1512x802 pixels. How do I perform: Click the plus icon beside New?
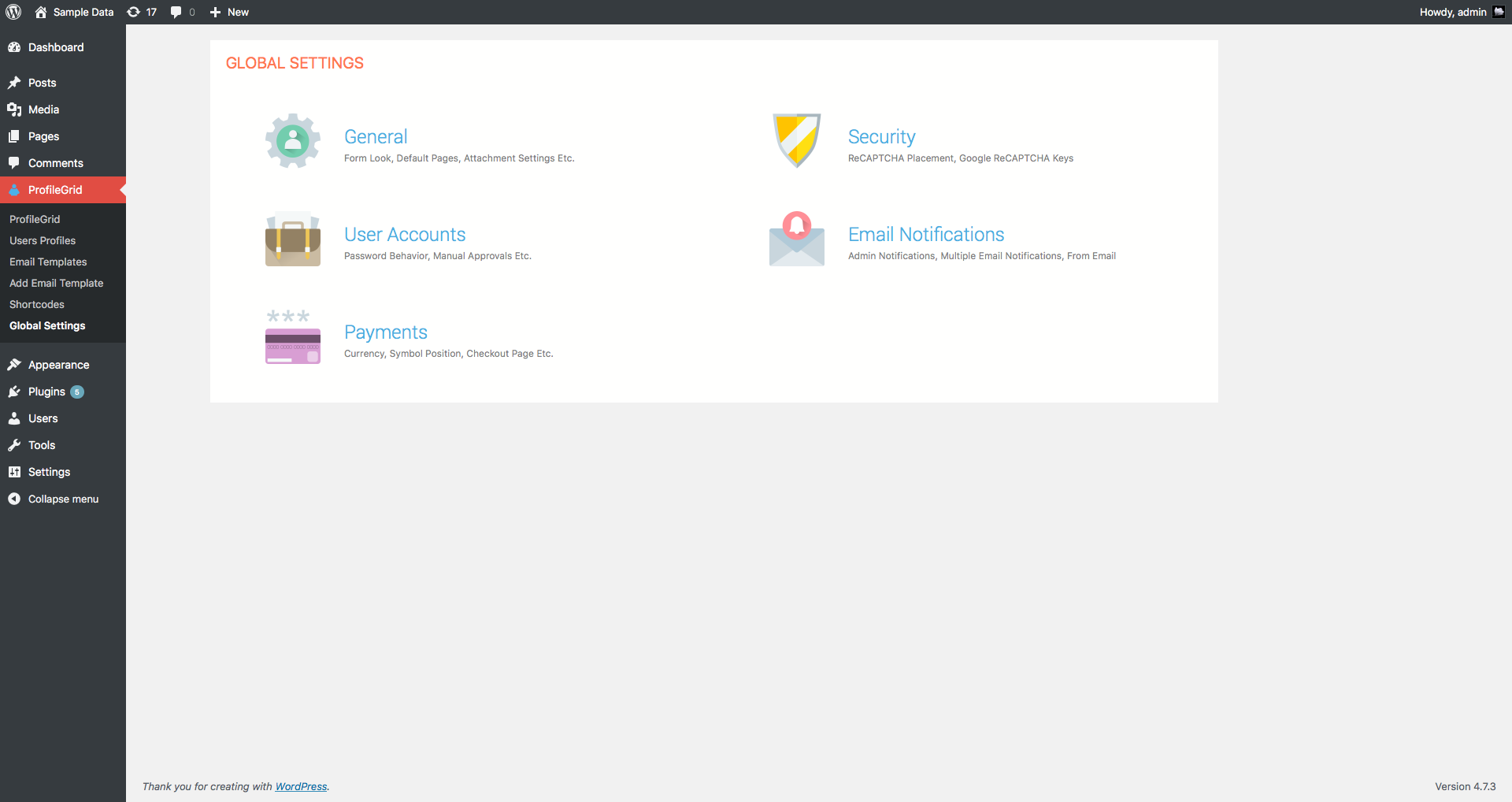(x=215, y=12)
